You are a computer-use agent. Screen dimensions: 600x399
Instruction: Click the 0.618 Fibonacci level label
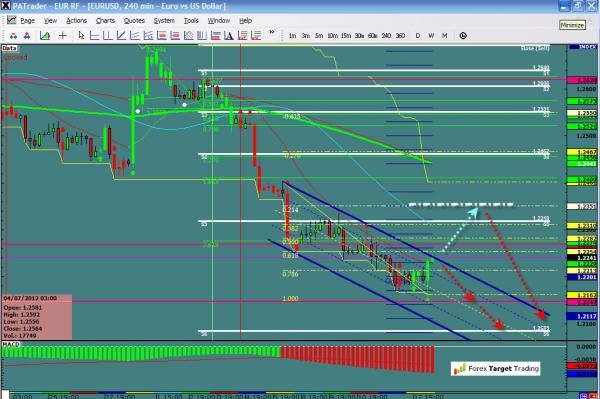click(290, 256)
